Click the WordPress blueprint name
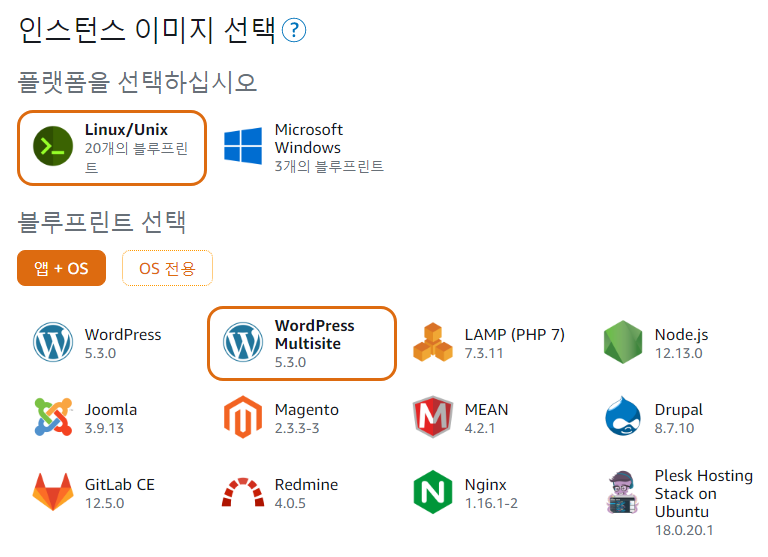Viewport: 768px width, 557px height. (x=123, y=335)
